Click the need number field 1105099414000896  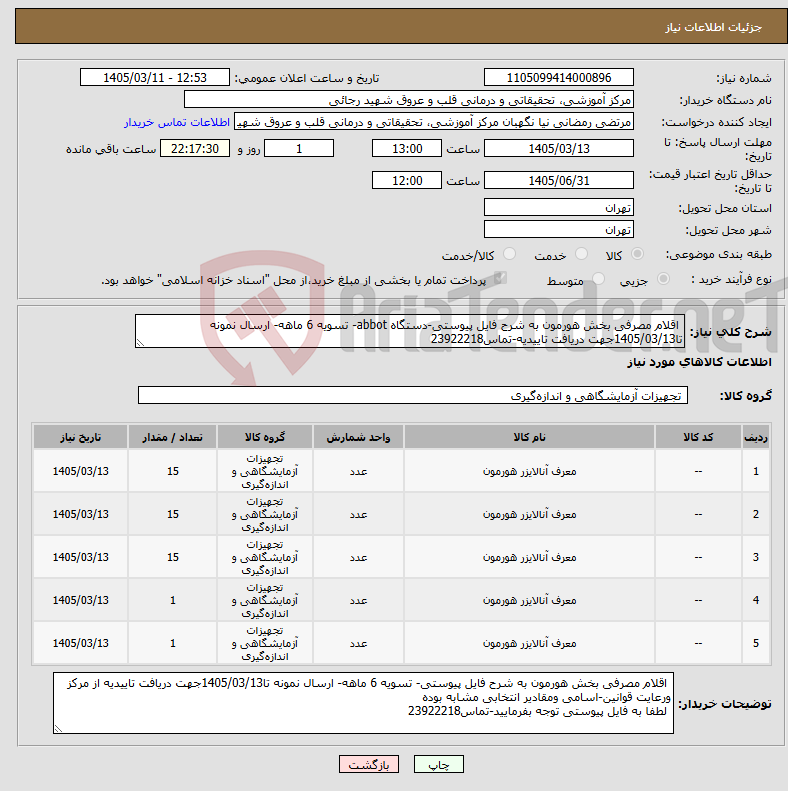coord(558,78)
